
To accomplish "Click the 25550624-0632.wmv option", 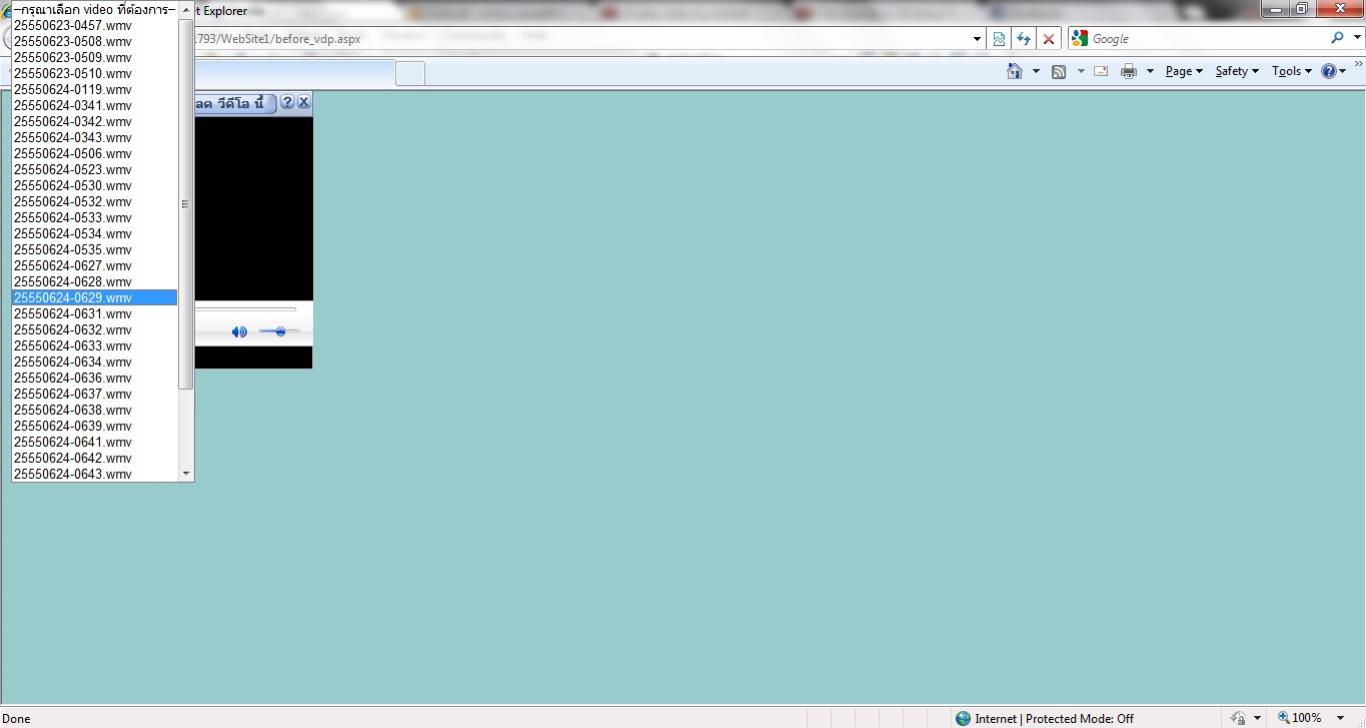I will [95, 329].
